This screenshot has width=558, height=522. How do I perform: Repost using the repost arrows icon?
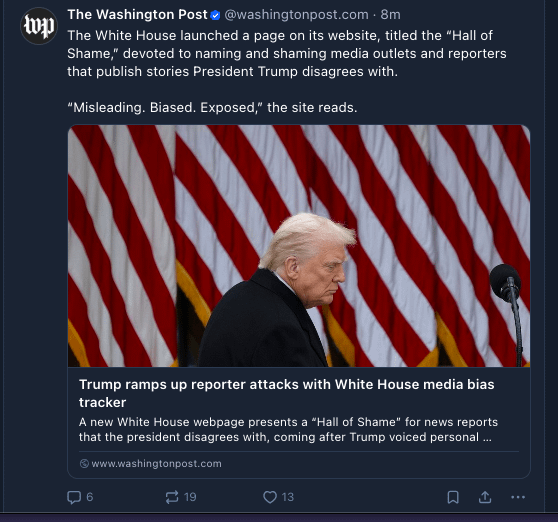[172, 497]
